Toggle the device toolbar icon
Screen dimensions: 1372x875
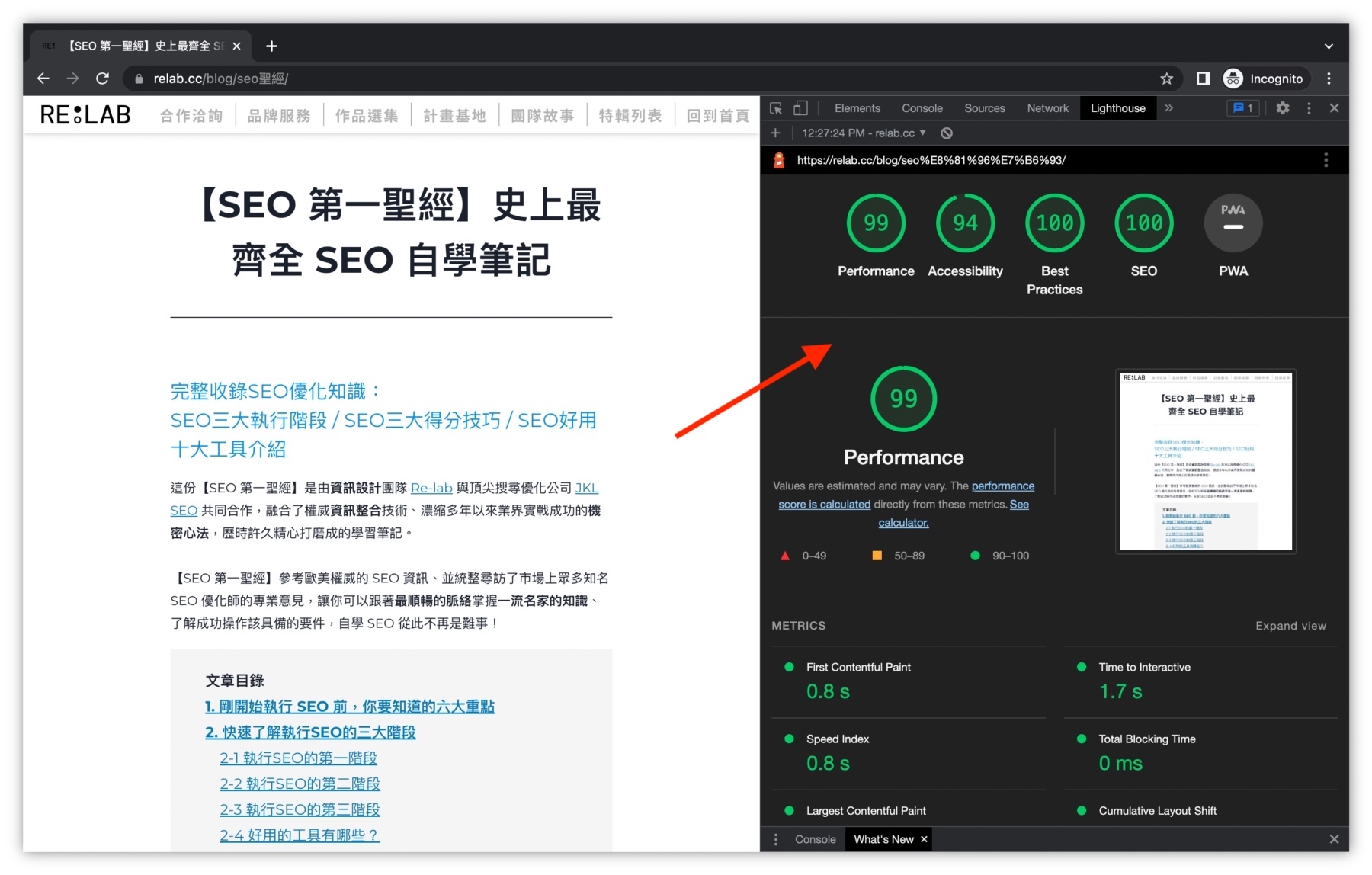(800, 108)
